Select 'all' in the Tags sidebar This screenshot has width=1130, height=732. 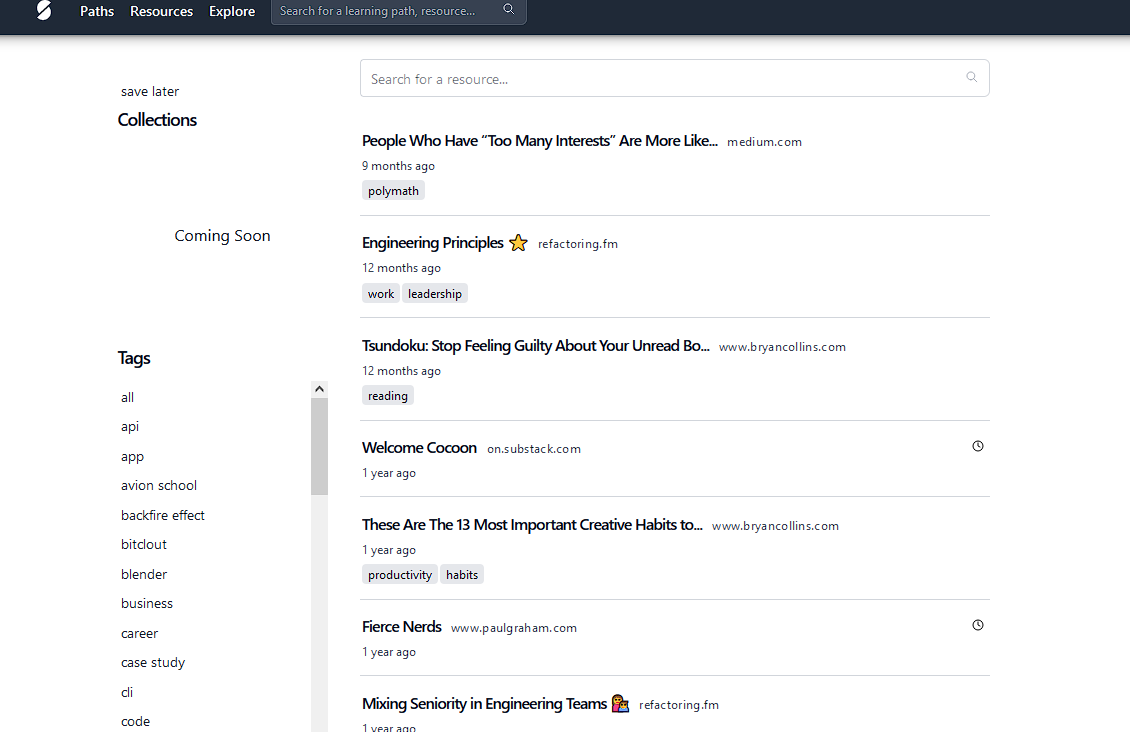(127, 397)
